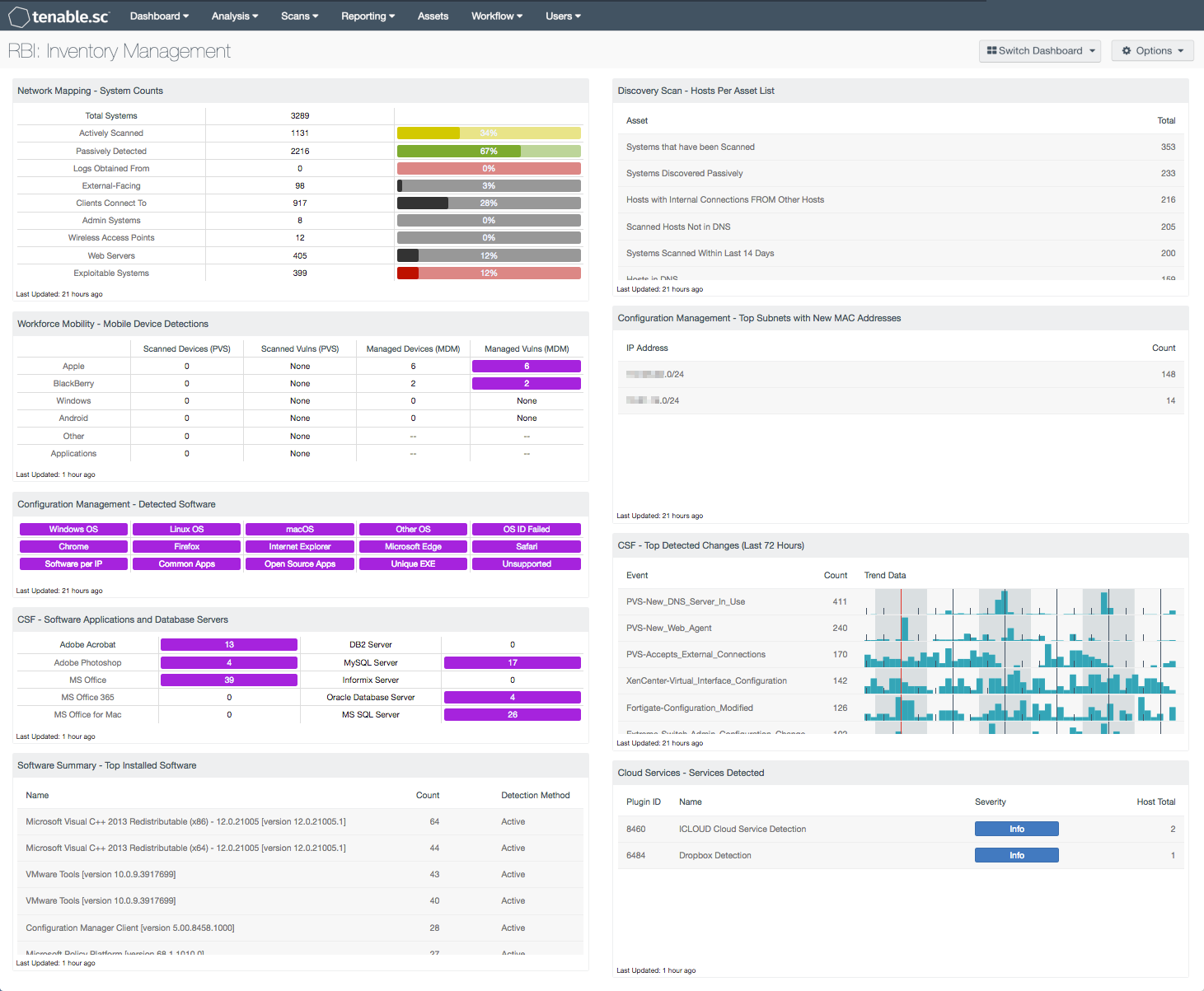Select the OS ID Failed button
1204x991 pixels.
point(527,529)
